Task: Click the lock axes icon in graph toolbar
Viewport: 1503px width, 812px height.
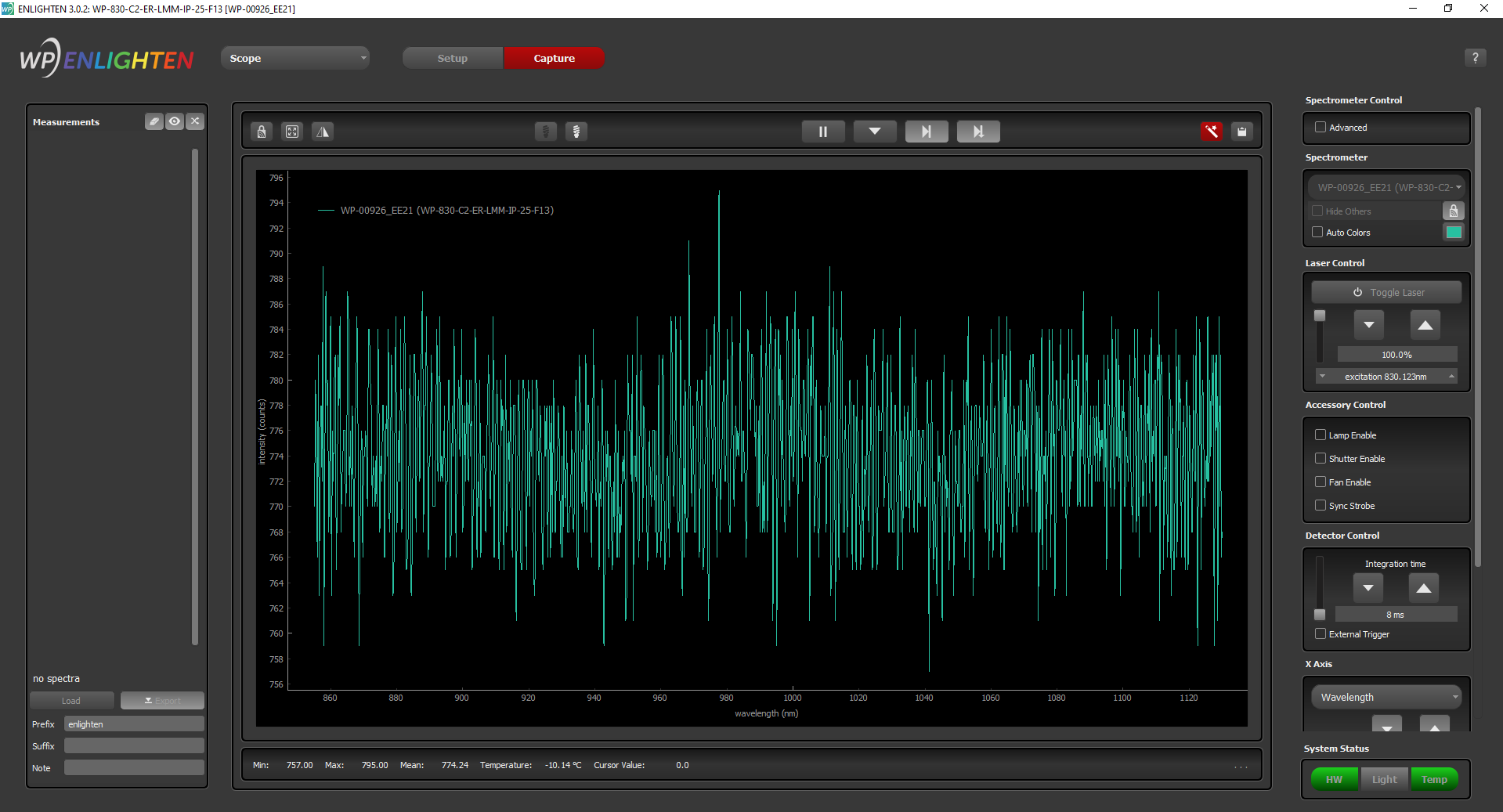Action: (262, 132)
